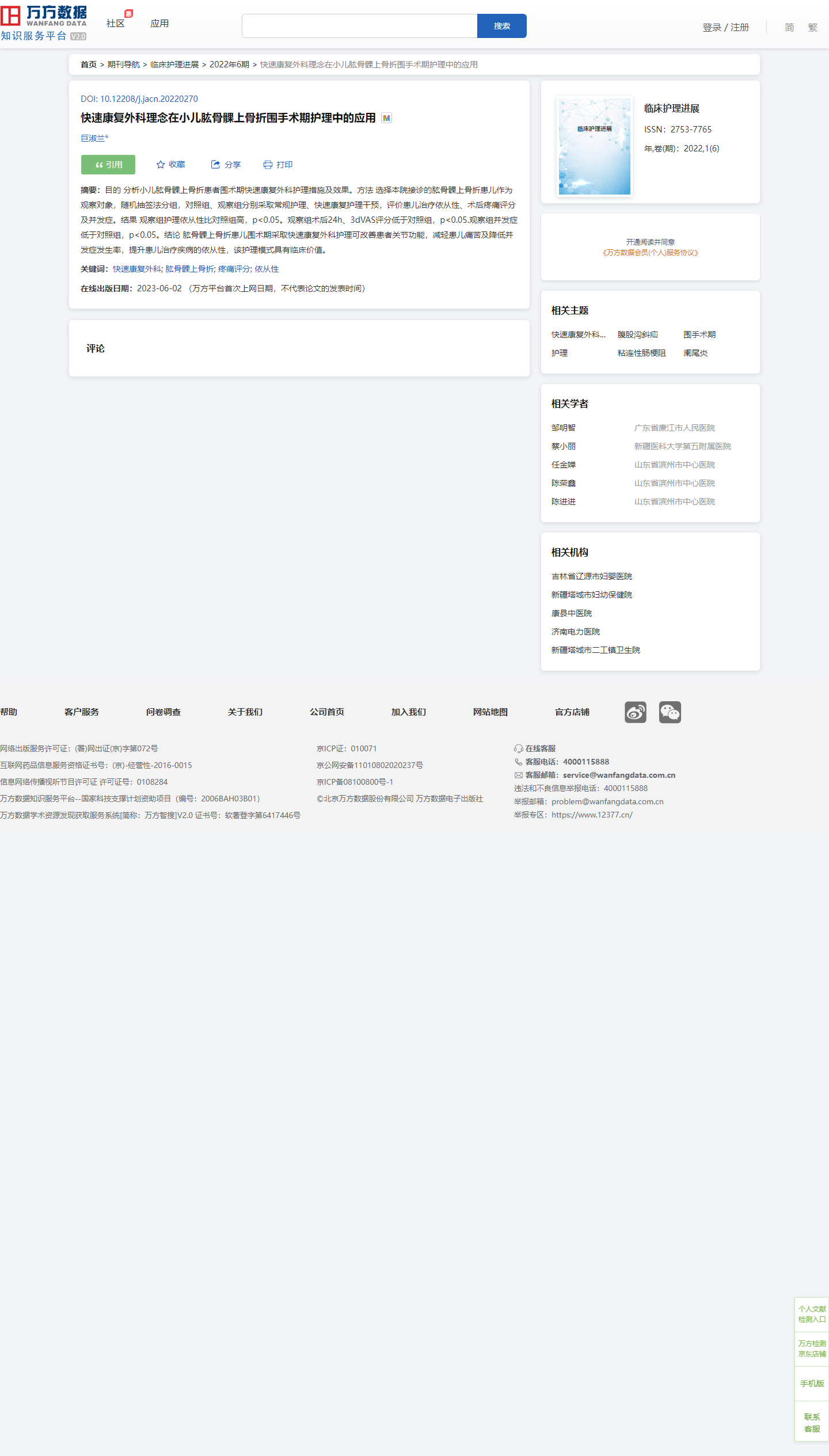Click the M badge beside article title
The height and width of the screenshot is (1456, 829).
point(387,118)
